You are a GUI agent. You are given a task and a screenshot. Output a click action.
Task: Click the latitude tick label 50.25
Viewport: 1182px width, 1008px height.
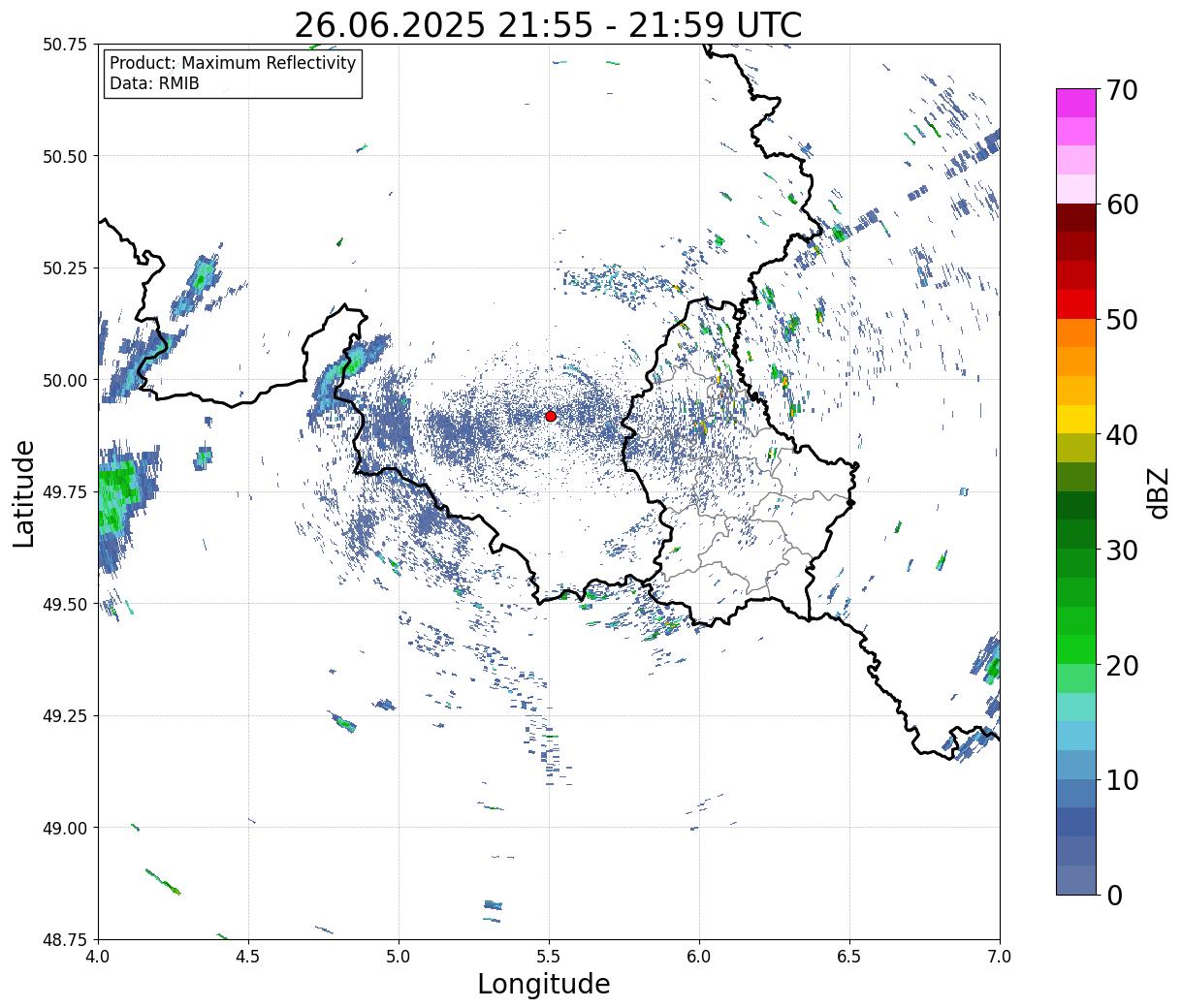tap(65, 268)
